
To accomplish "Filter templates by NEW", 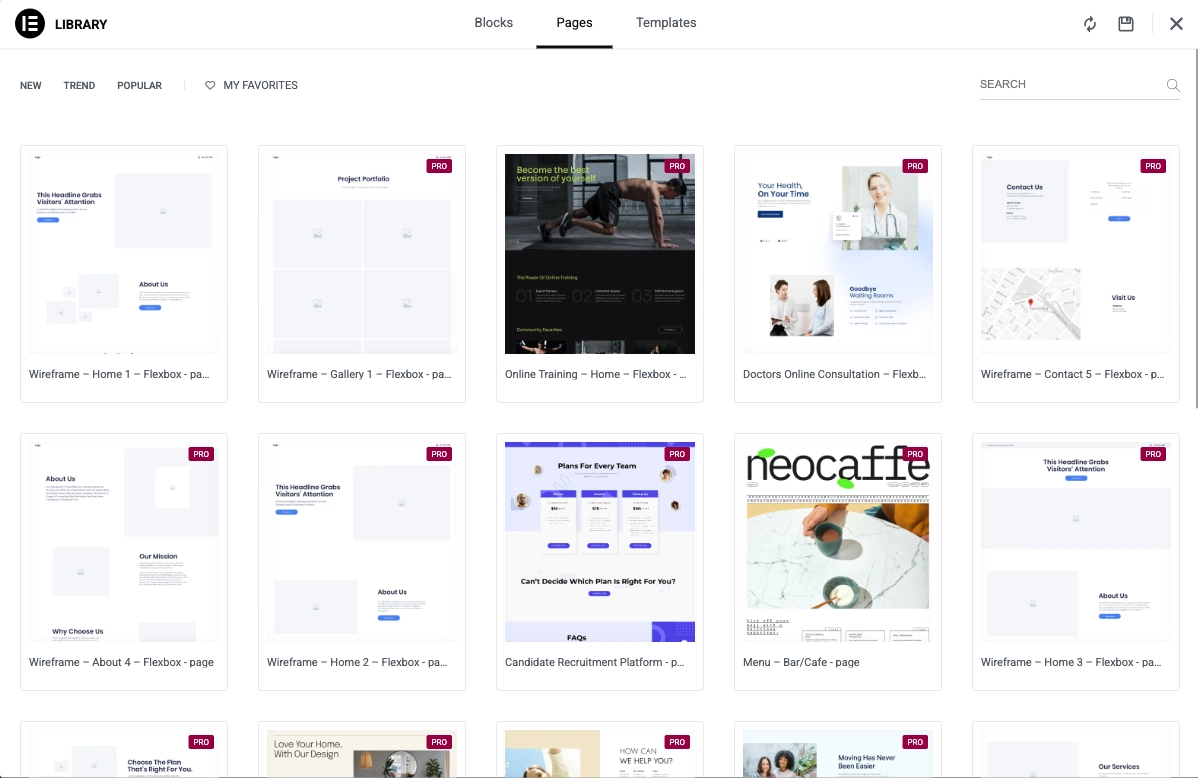I will (31, 86).
